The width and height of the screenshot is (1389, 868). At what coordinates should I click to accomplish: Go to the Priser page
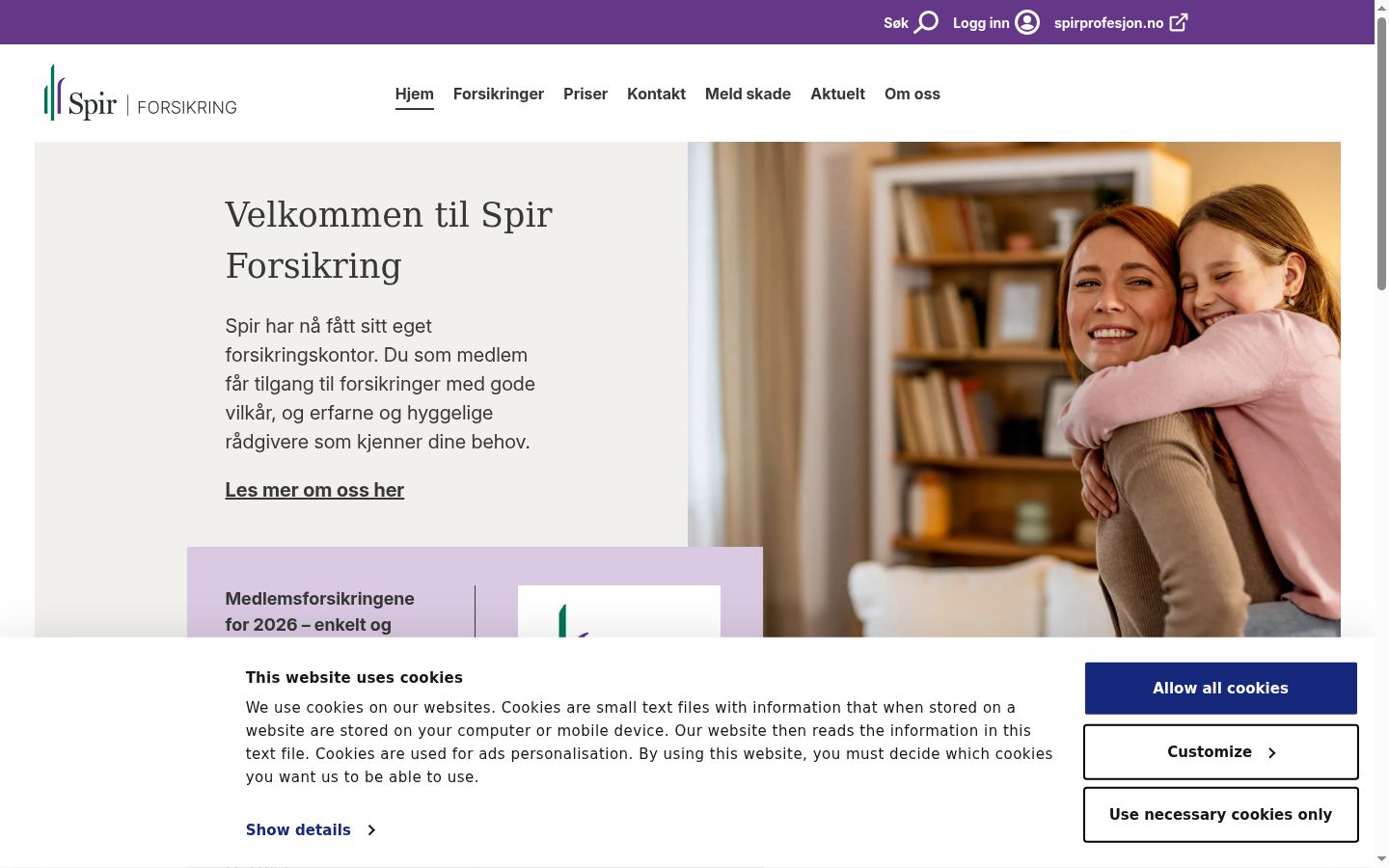coord(586,94)
